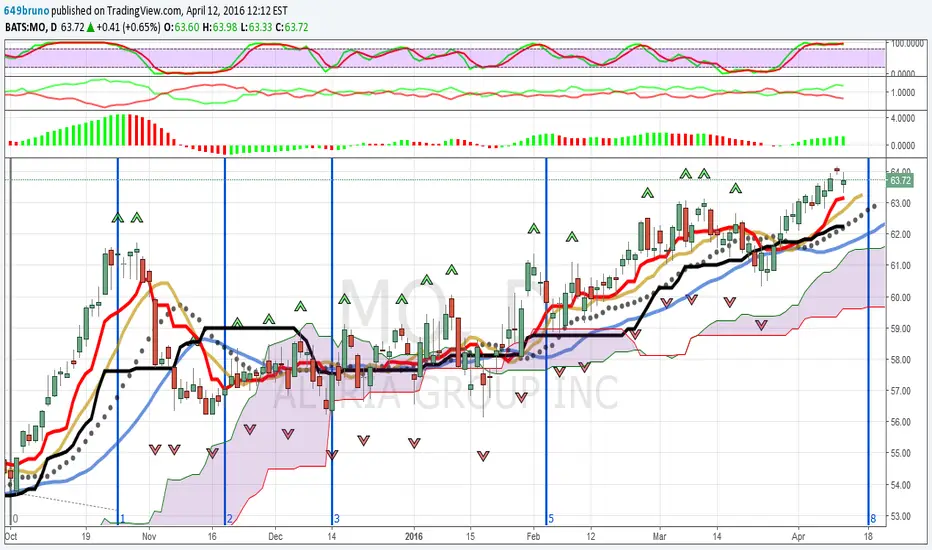The width and height of the screenshot is (932, 550).
Task: Click the 61.00 price axis label
Action: point(900,266)
